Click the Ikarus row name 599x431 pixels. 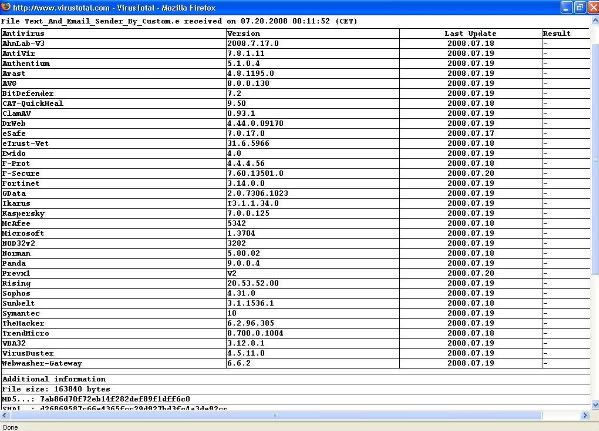pos(16,203)
